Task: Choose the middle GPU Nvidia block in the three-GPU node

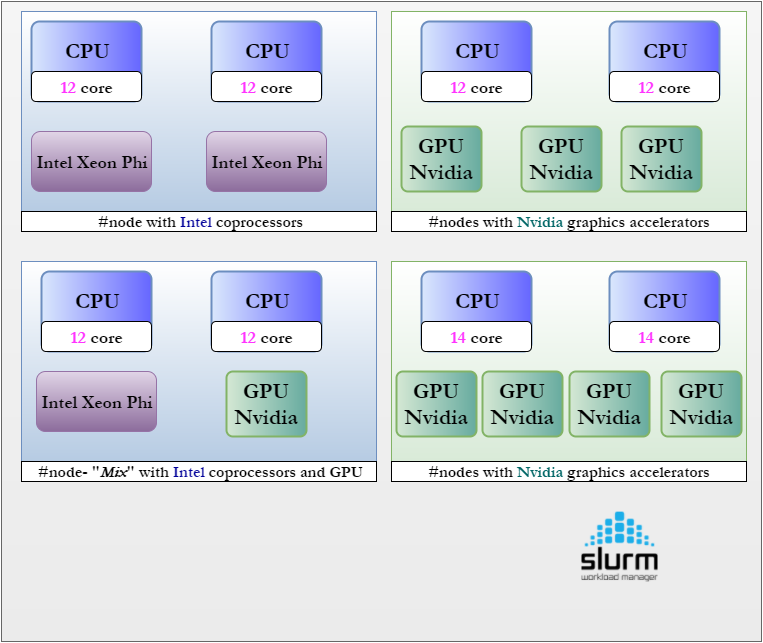Action: (x=562, y=159)
